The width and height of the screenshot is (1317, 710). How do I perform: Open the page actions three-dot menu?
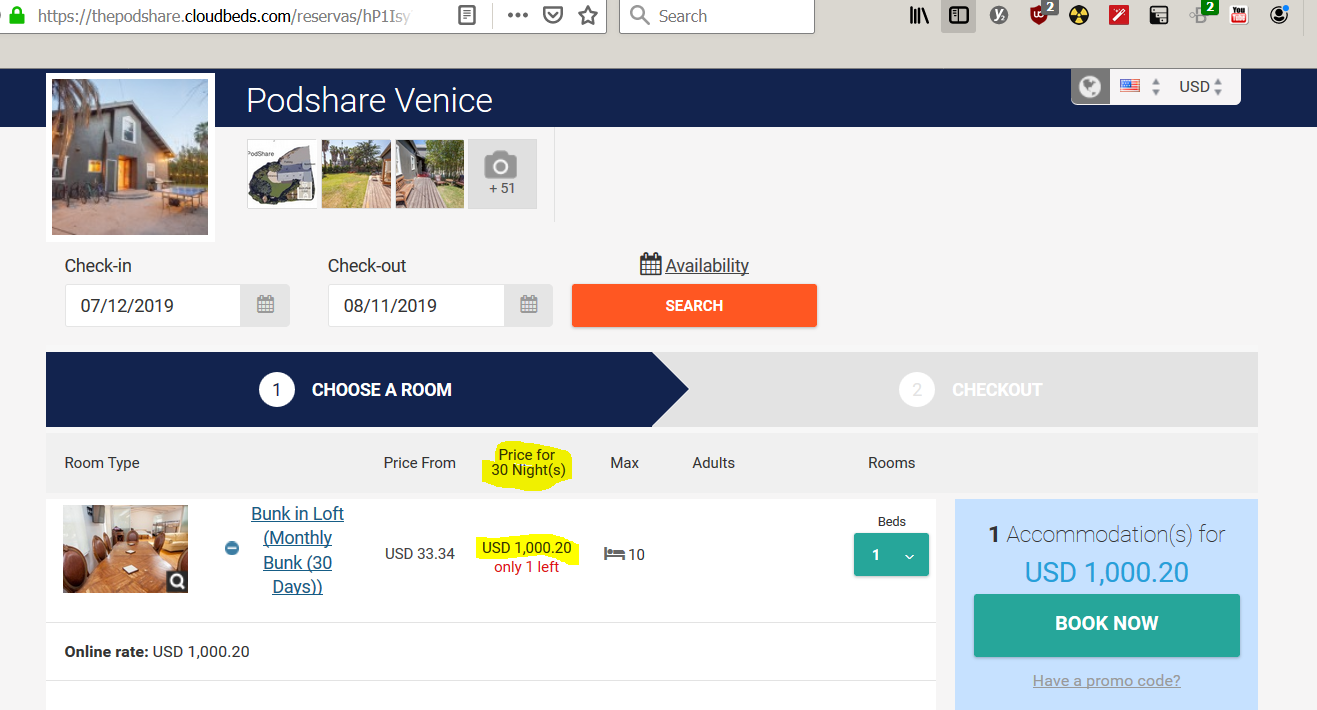tap(517, 16)
